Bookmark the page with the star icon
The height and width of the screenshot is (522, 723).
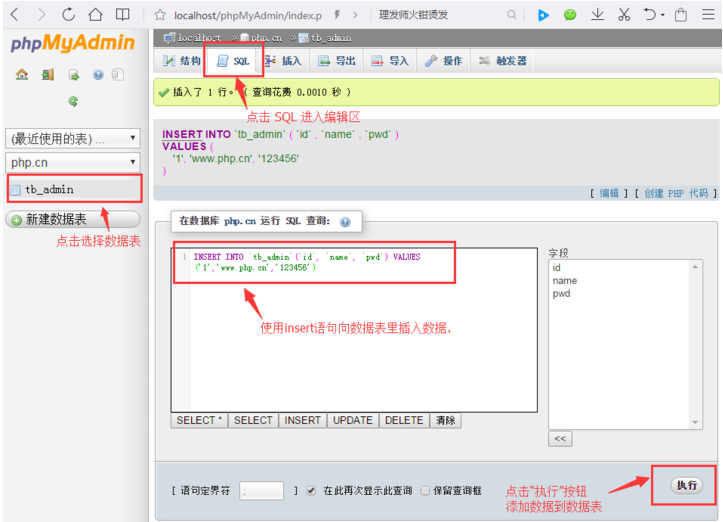160,15
